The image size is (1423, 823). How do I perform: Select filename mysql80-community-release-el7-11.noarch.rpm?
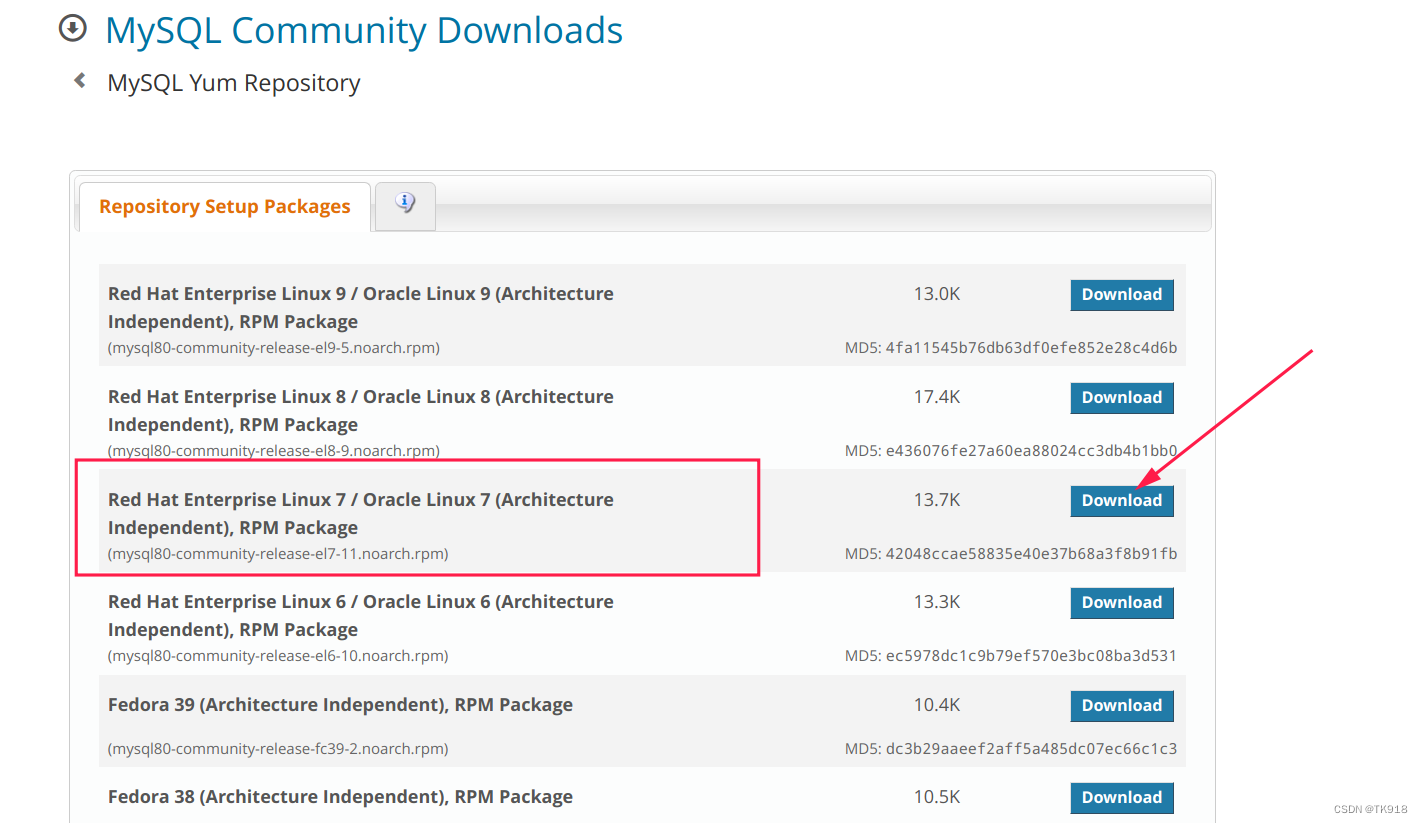pos(278,554)
